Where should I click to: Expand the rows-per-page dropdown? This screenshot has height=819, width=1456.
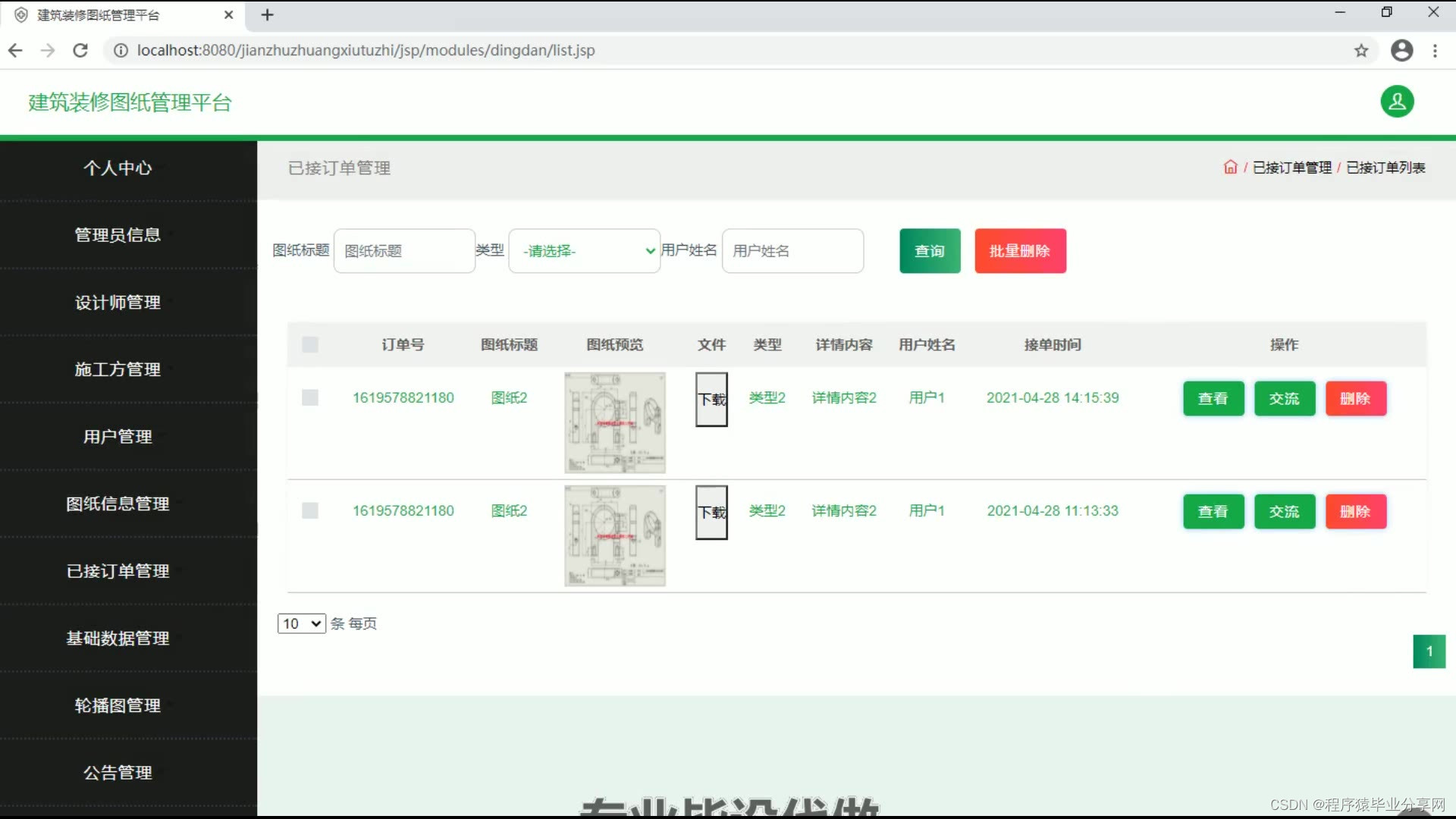tap(301, 623)
